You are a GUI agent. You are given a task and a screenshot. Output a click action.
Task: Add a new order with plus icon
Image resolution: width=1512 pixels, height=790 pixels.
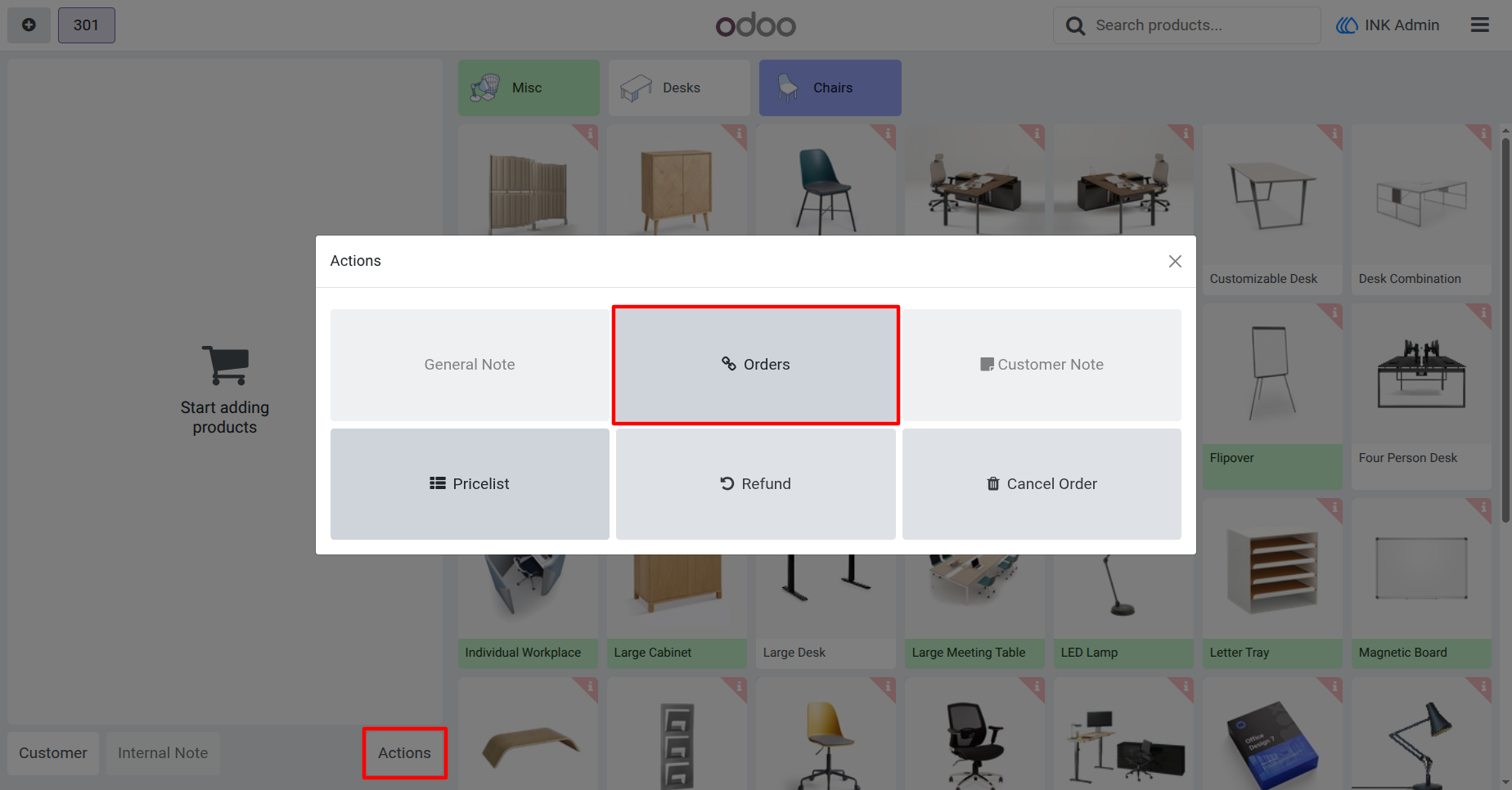(x=29, y=25)
